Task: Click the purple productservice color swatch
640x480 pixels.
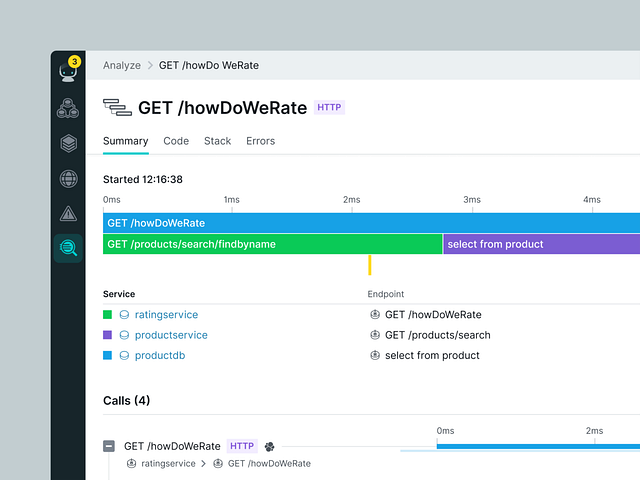Action: [x=108, y=335]
